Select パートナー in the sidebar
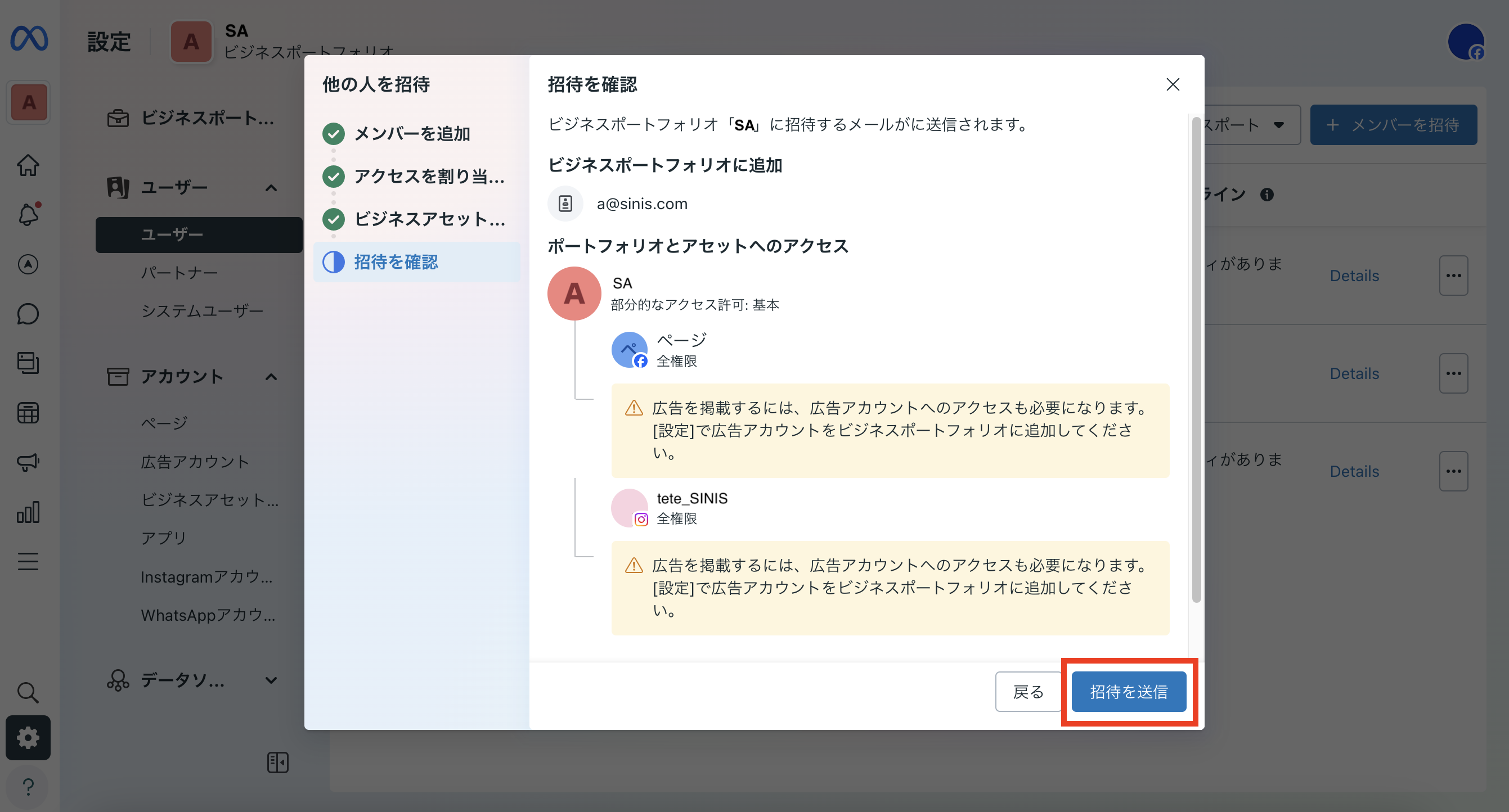 [180, 272]
